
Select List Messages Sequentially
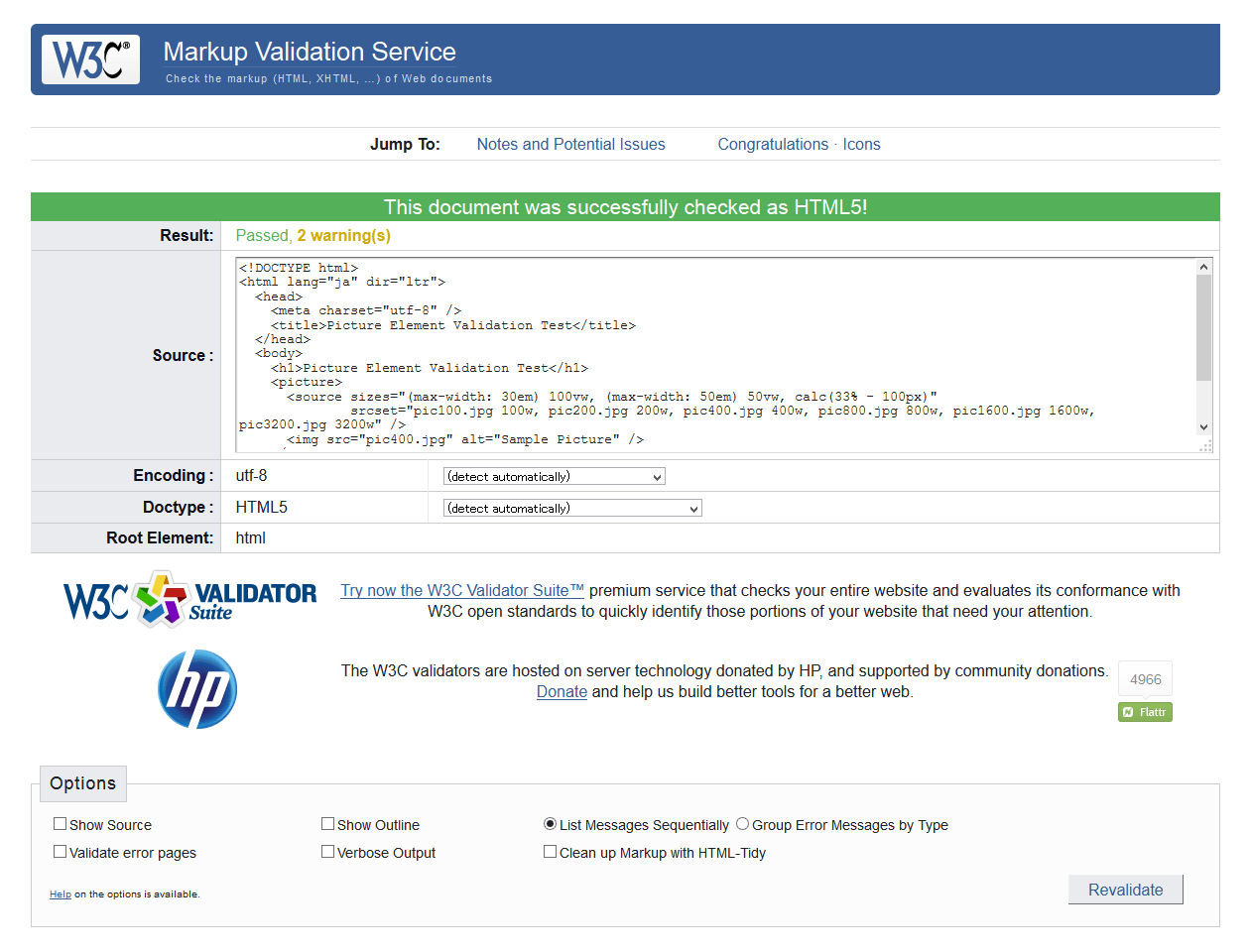coord(550,824)
